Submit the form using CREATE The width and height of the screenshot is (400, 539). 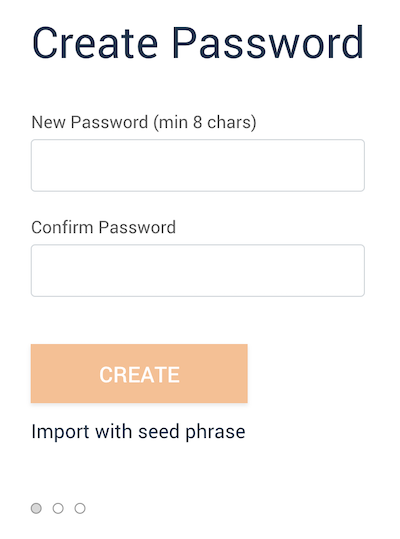[x=139, y=373]
